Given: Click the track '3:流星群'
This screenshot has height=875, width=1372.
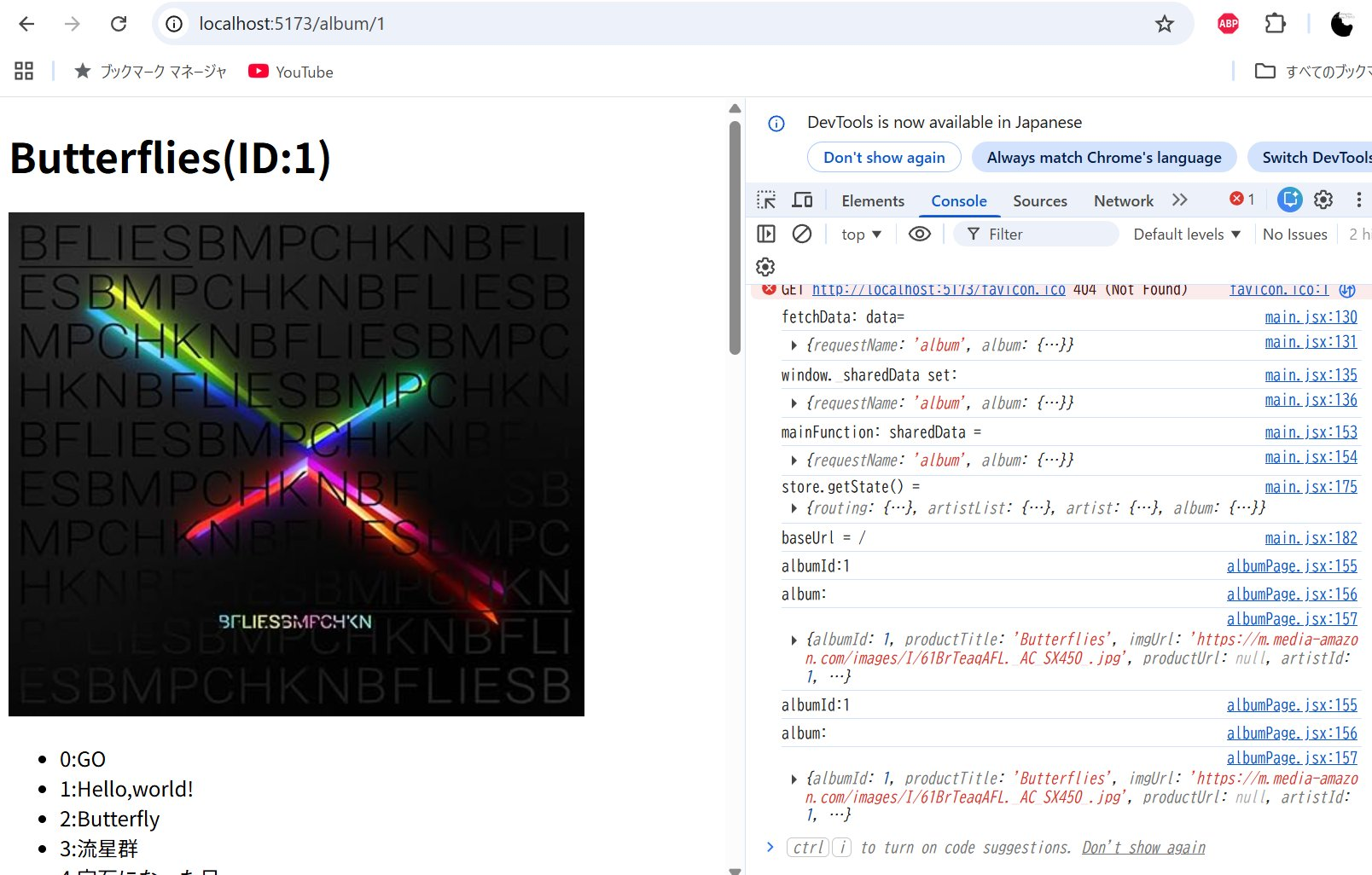Looking at the screenshot, I should (x=98, y=849).
